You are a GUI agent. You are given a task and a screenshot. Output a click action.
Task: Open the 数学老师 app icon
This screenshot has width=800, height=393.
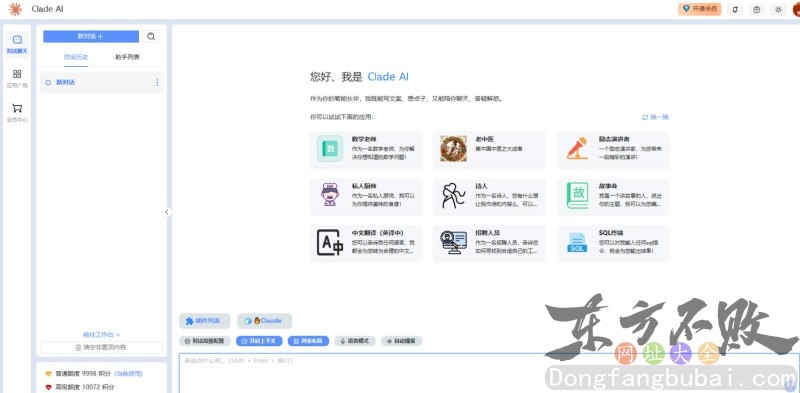click(330, 149)
